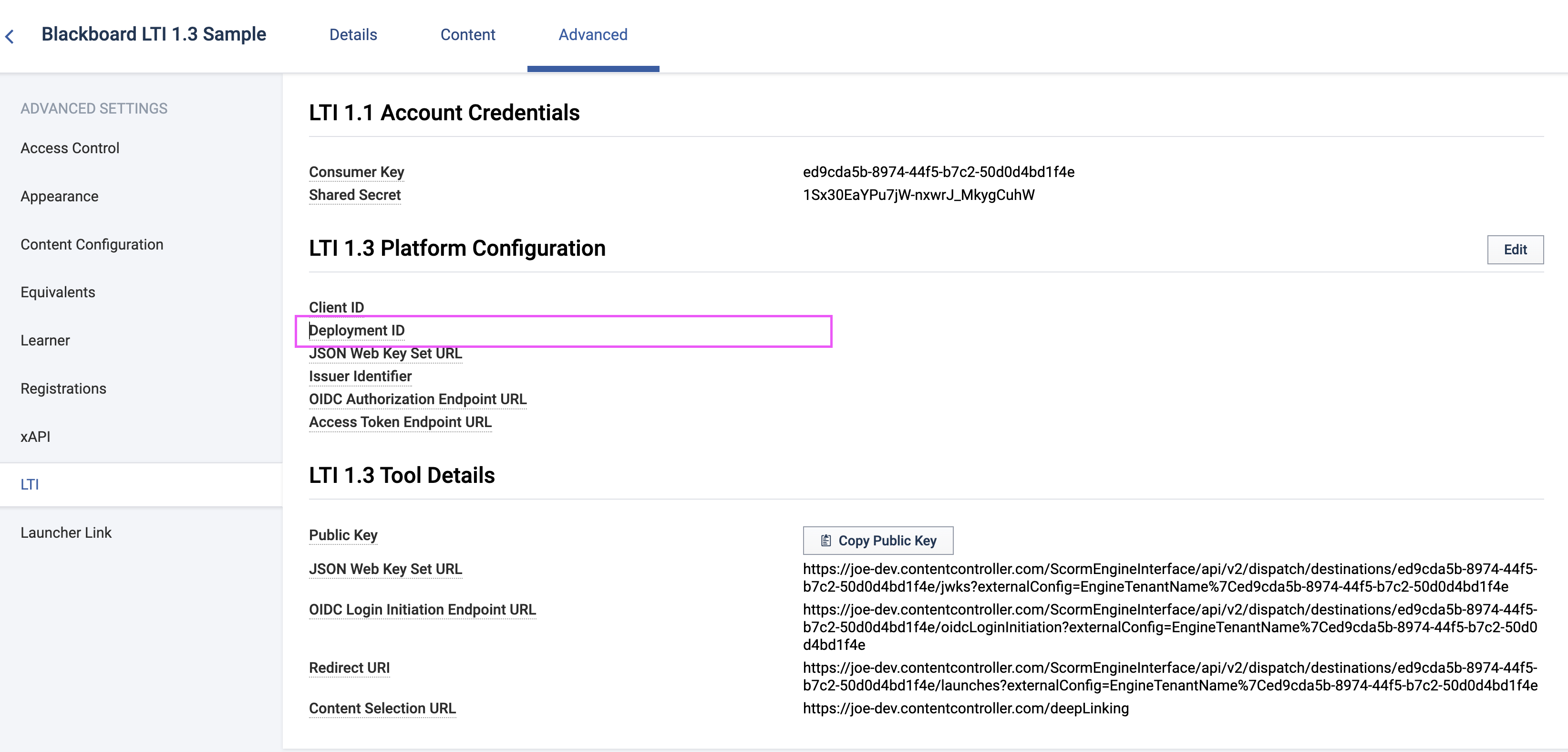The width and height of the screenshot is (1568, 752).
Task: Click the Deployment ID label
Action: point(357,331)
